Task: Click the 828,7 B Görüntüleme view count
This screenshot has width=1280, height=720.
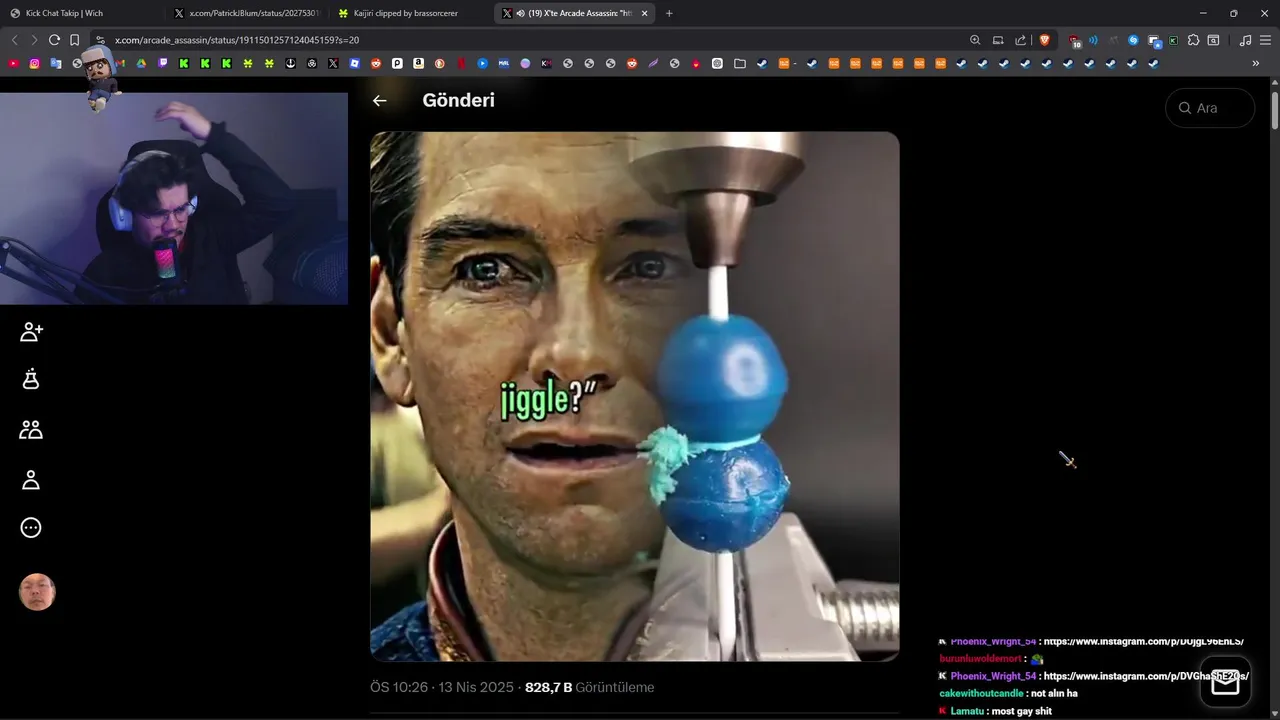Action: coord(589,687)
